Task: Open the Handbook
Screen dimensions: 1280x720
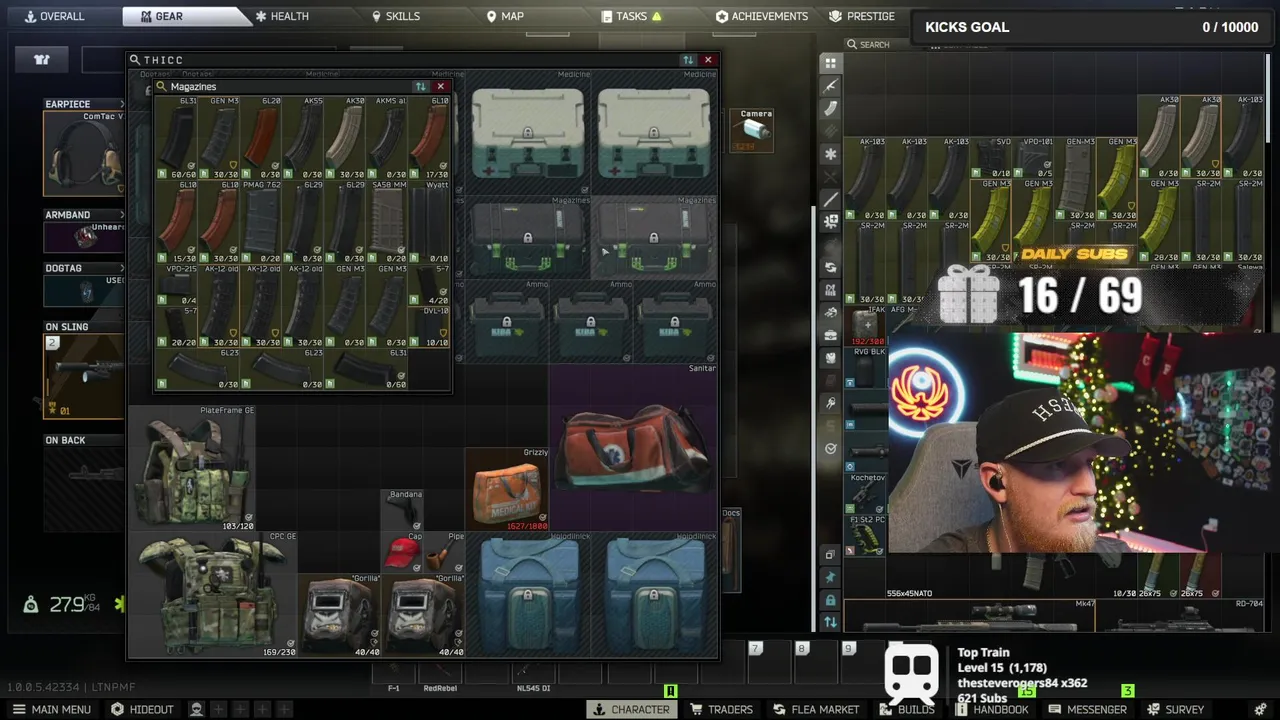Action: [x=992, y=709]
